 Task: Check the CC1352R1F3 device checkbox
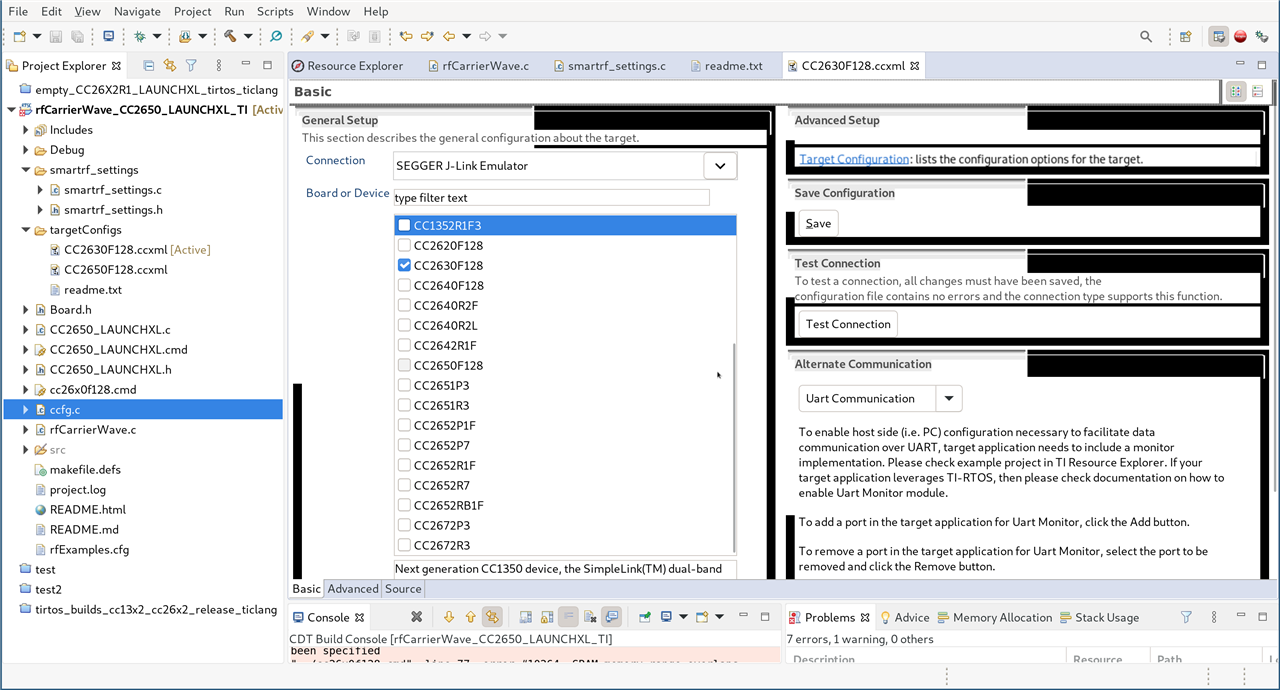[404, 225]
